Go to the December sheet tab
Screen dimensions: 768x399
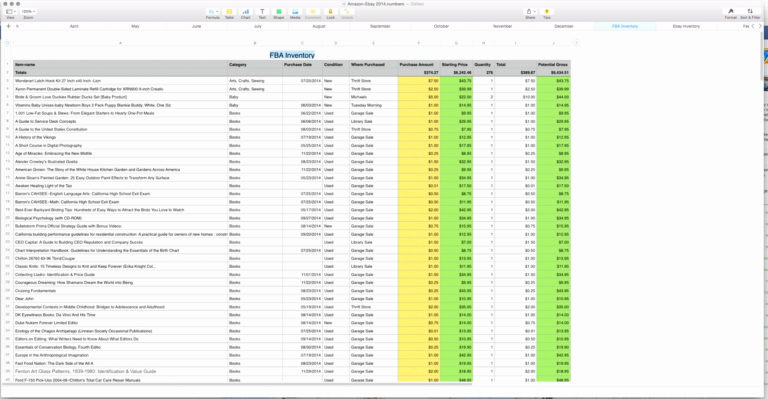564,26
